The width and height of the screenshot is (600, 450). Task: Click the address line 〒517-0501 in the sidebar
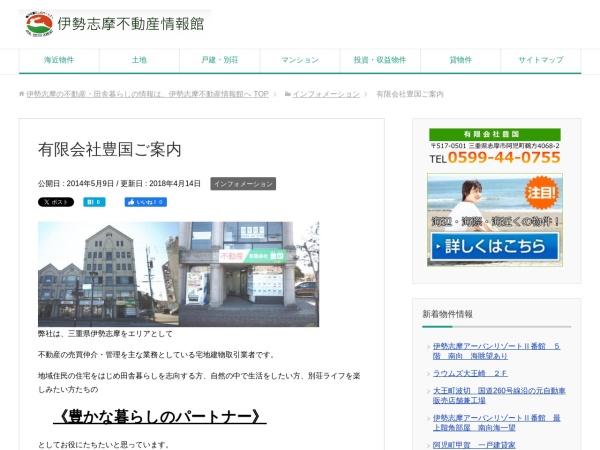495,146
